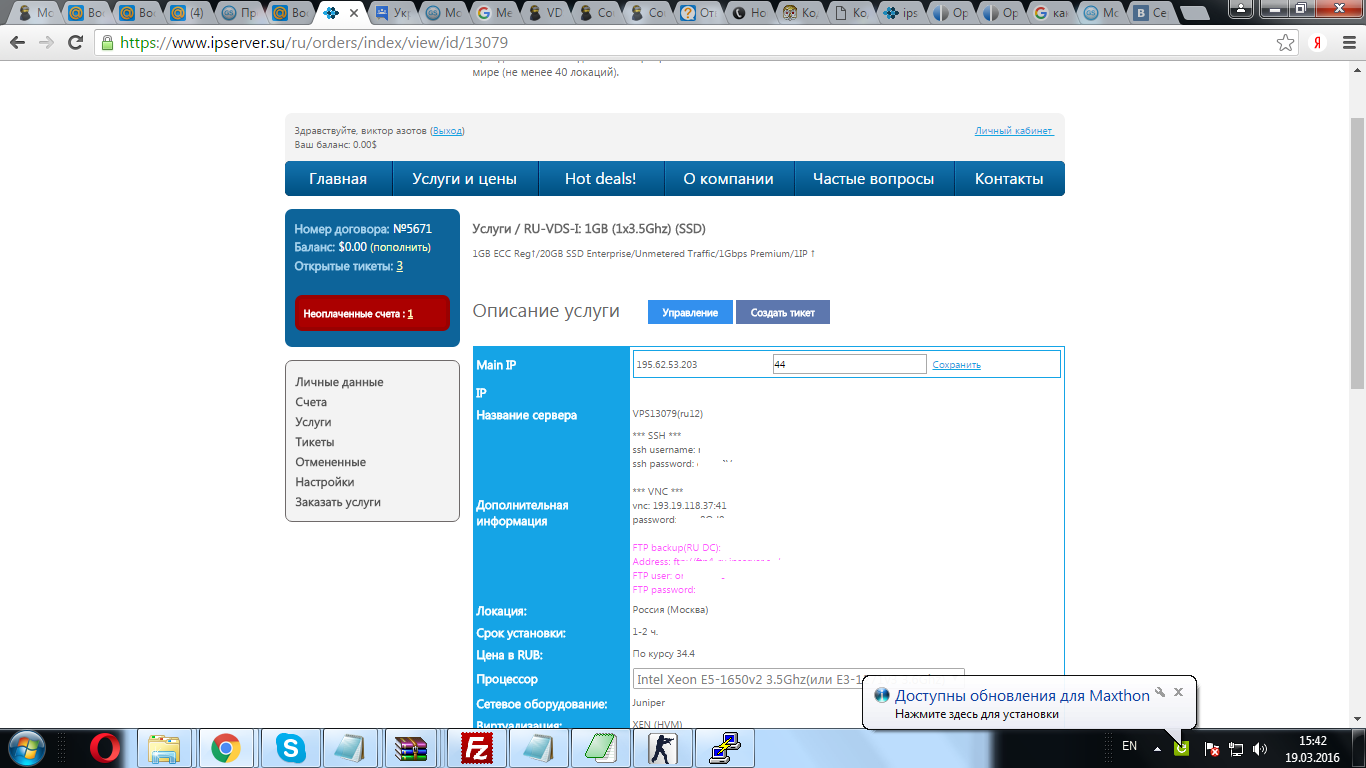Open Тикеты in the sidebar

(x=315, y=442)
